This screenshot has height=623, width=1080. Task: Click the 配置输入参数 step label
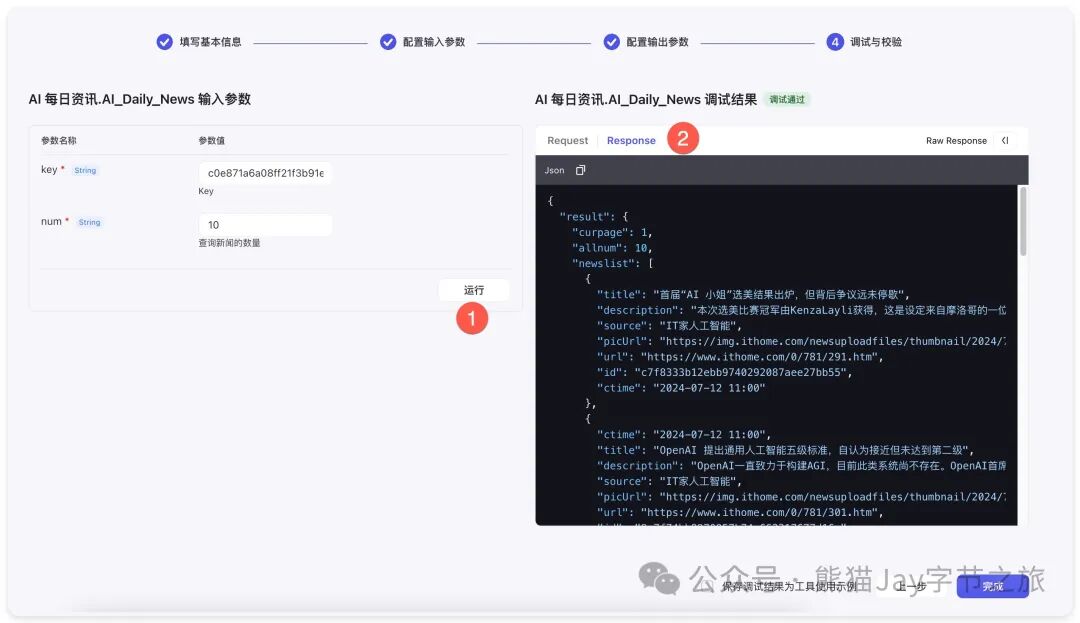coord(434,42)
